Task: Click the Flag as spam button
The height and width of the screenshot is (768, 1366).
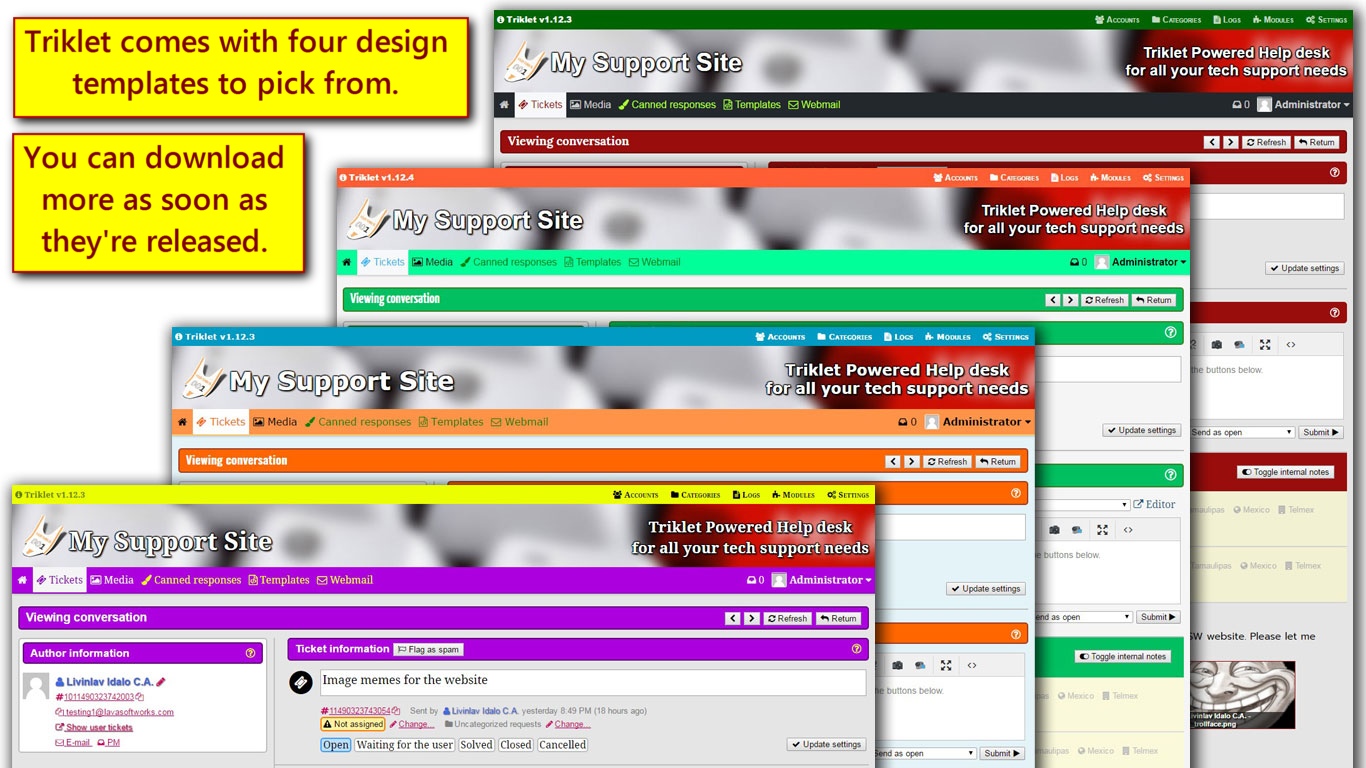Action: 428,649
